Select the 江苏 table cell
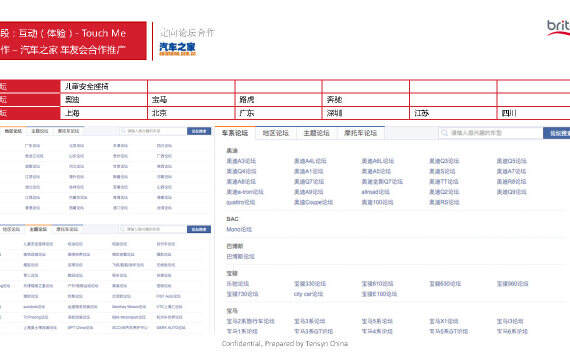Image resolution: width=570 pixels, height=360 pixels. click(x=453, y=113)
